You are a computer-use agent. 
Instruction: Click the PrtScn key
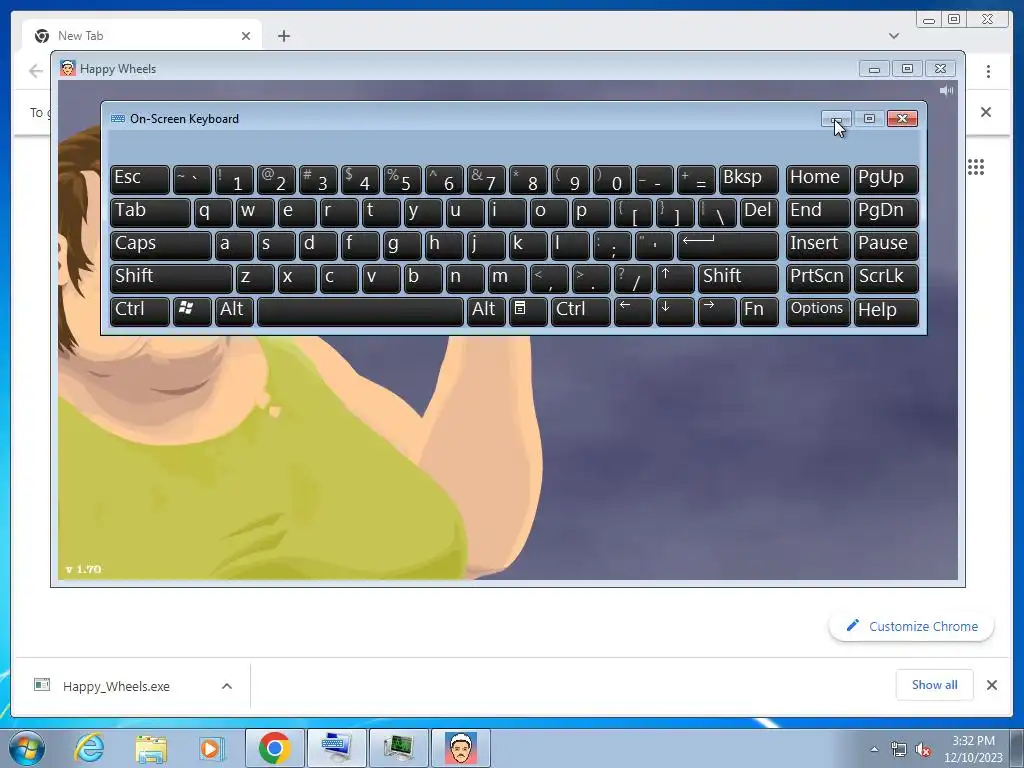[818, 278]
